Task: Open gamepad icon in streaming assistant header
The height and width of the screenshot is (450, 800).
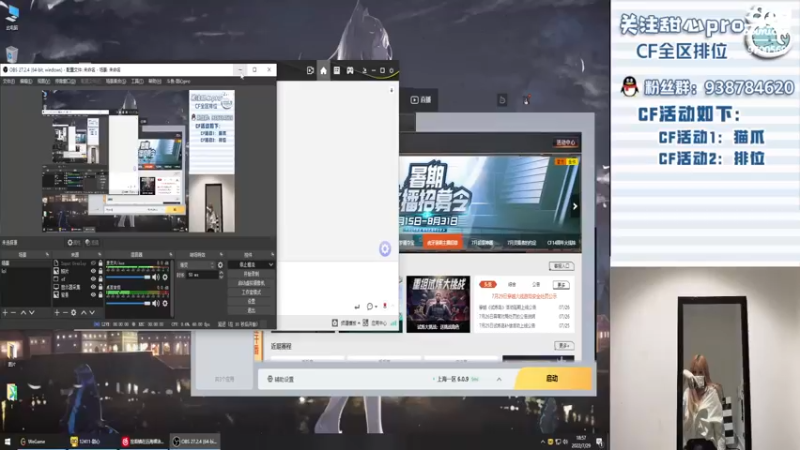Action: coord(350,70)
